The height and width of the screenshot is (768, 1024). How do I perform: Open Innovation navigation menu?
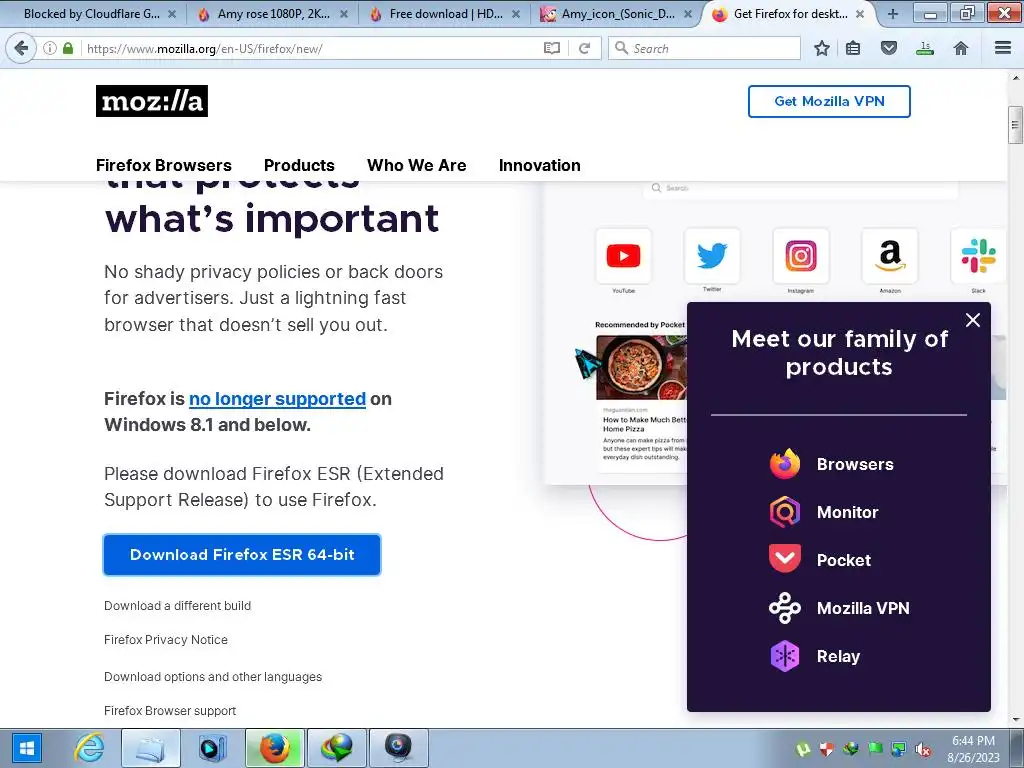(539, 165)
